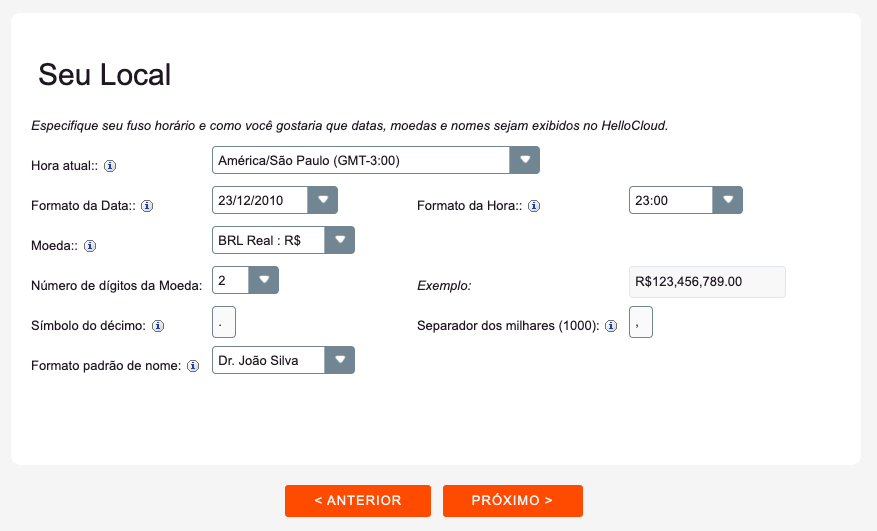
Task: Go back with the ANTERIOR button
Action: point(358,501)
